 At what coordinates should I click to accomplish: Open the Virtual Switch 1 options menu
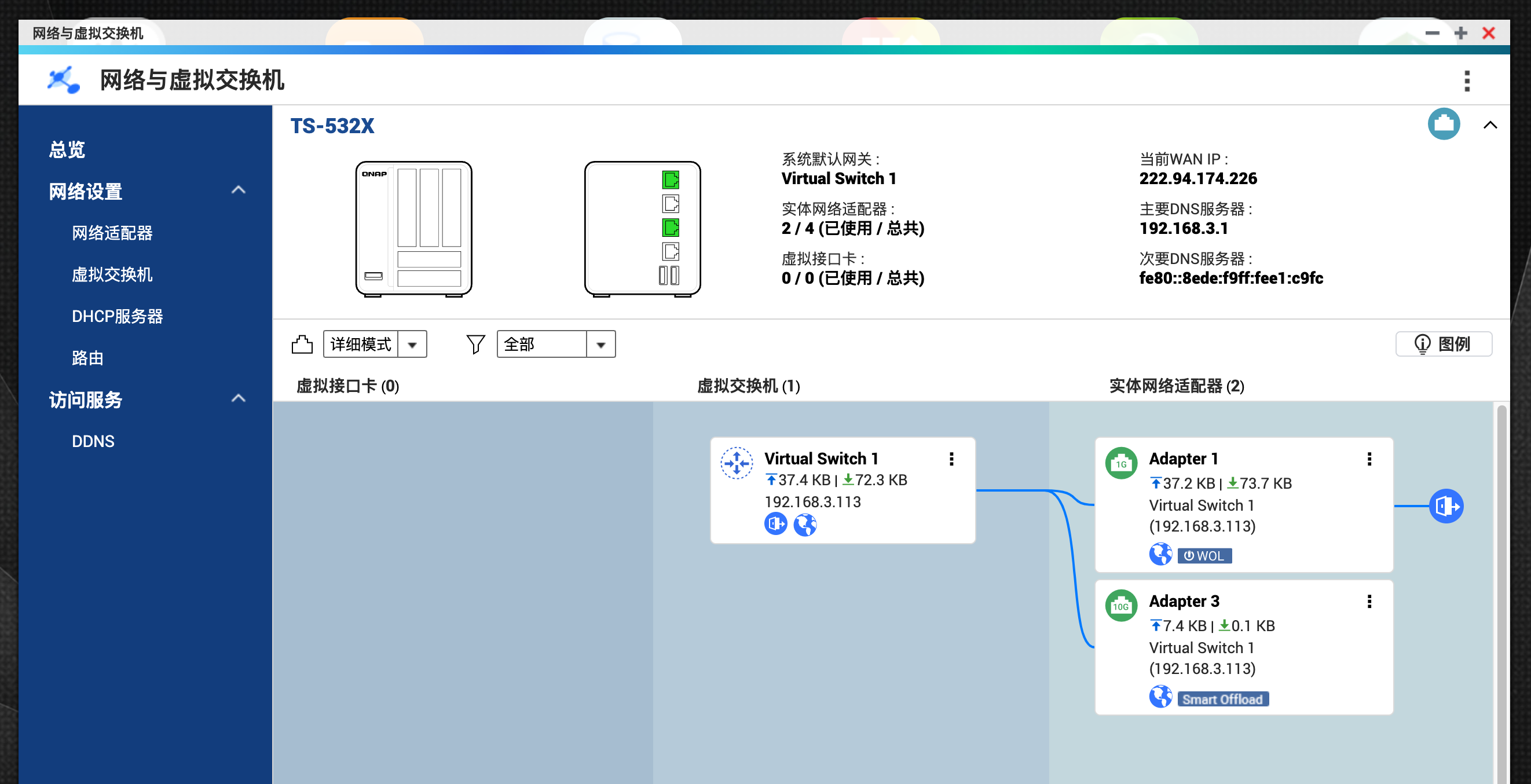951,459
